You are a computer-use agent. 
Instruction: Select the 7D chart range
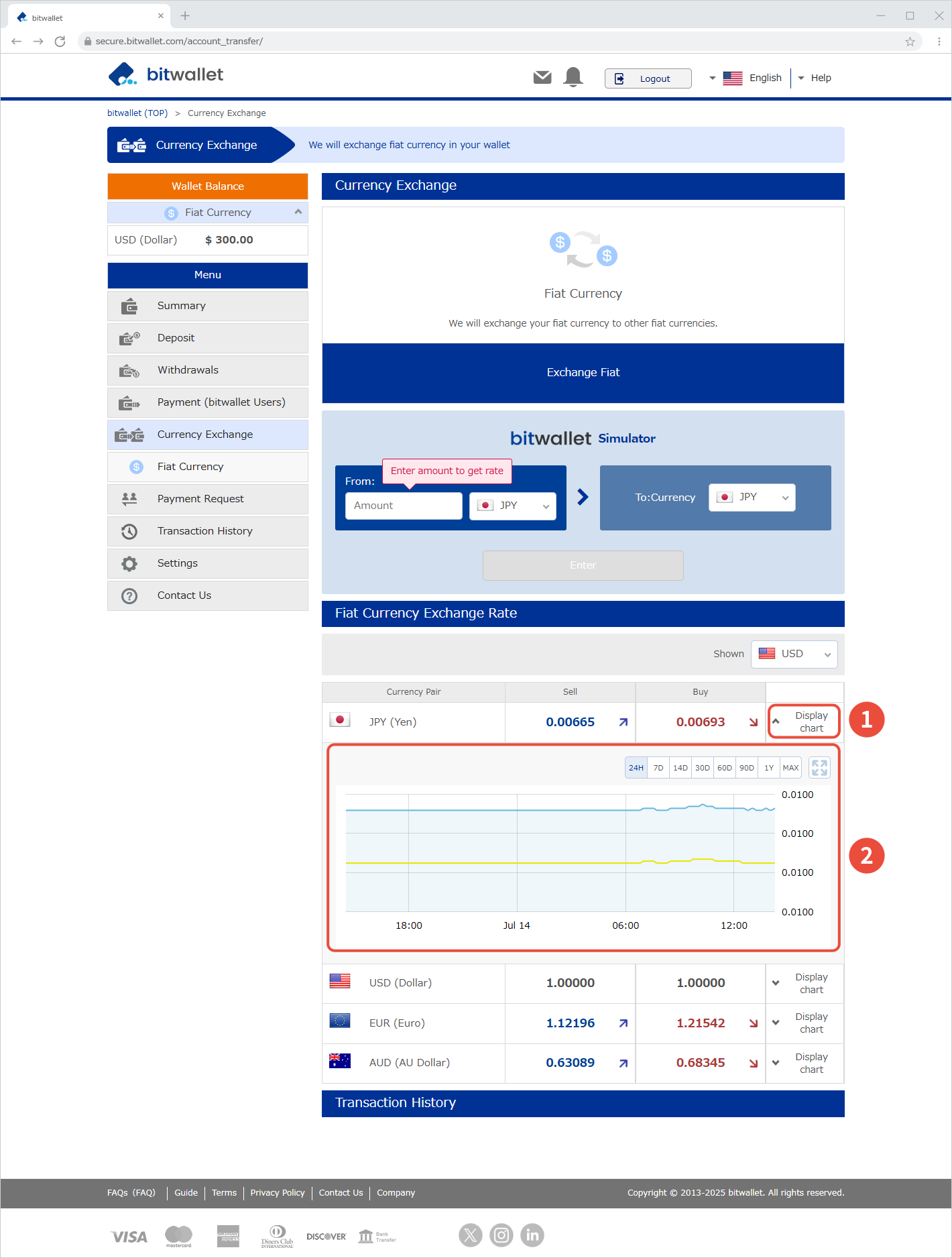coord(658,768)
